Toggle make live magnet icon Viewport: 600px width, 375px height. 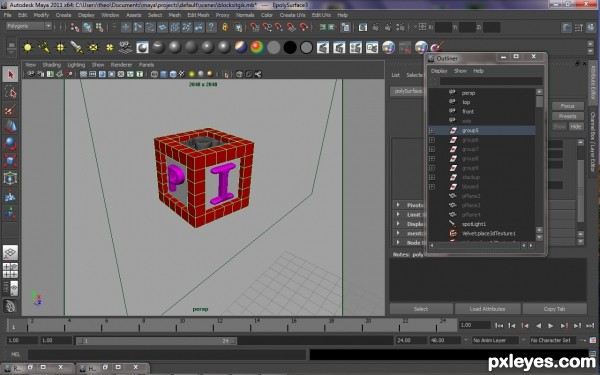(303, 27)
